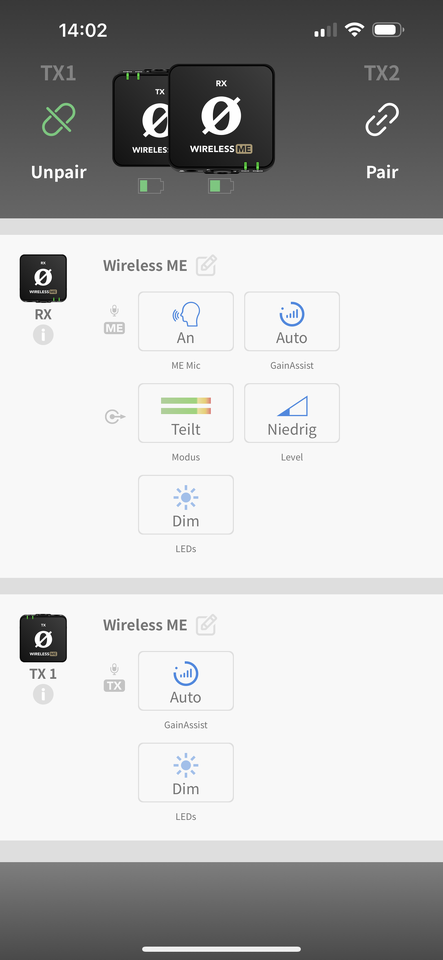Tap the Unpair label under TX1
The height and width of the screenshot is (960, 443).
coord(59,172)
